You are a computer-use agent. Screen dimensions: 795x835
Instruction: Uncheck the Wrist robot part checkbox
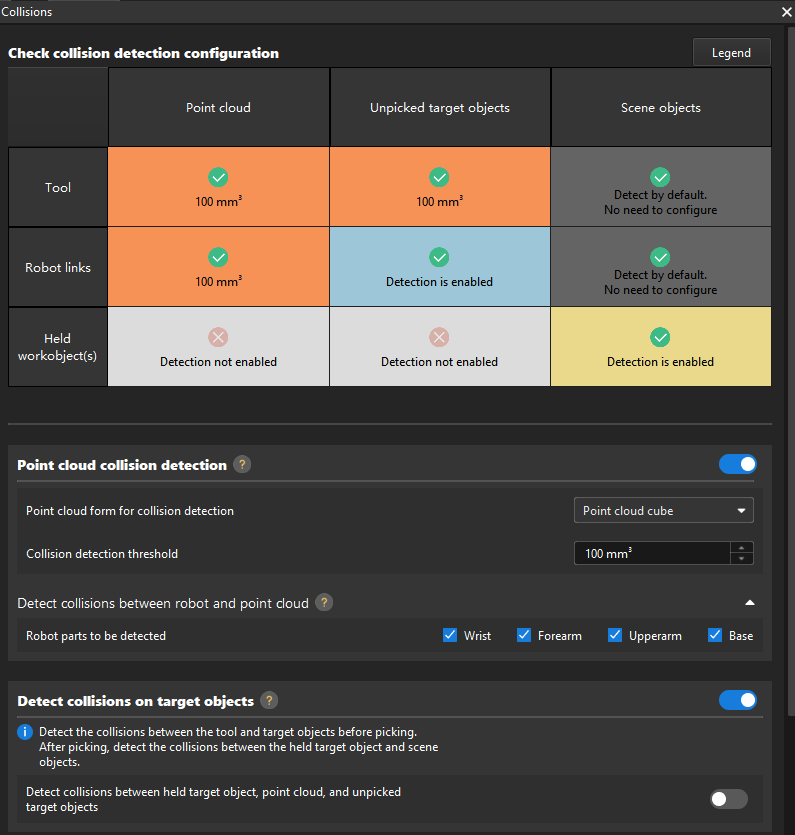[450, 635]
